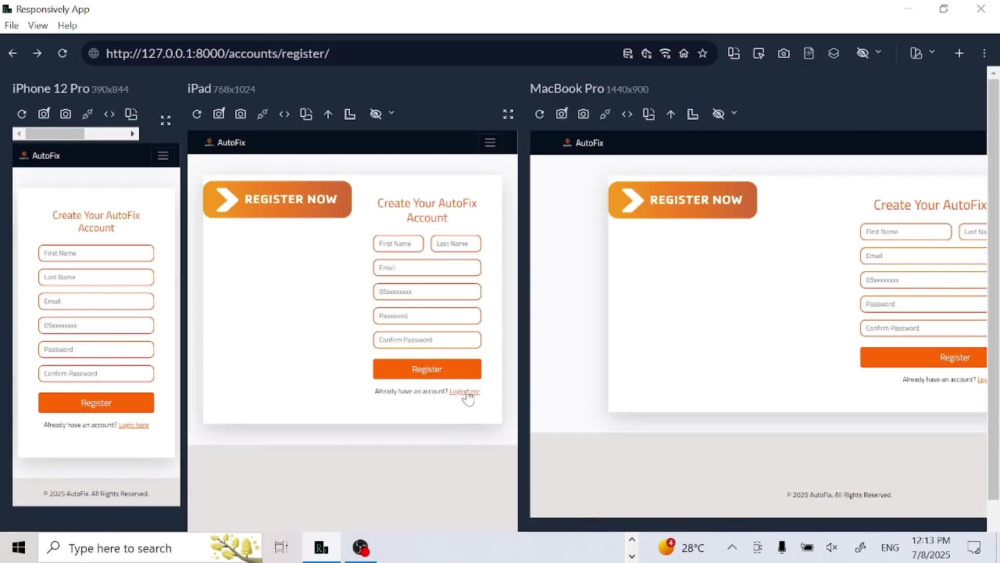Reload all devices with the main refresh icon
1000x563 pixels.
pos(62,54)
